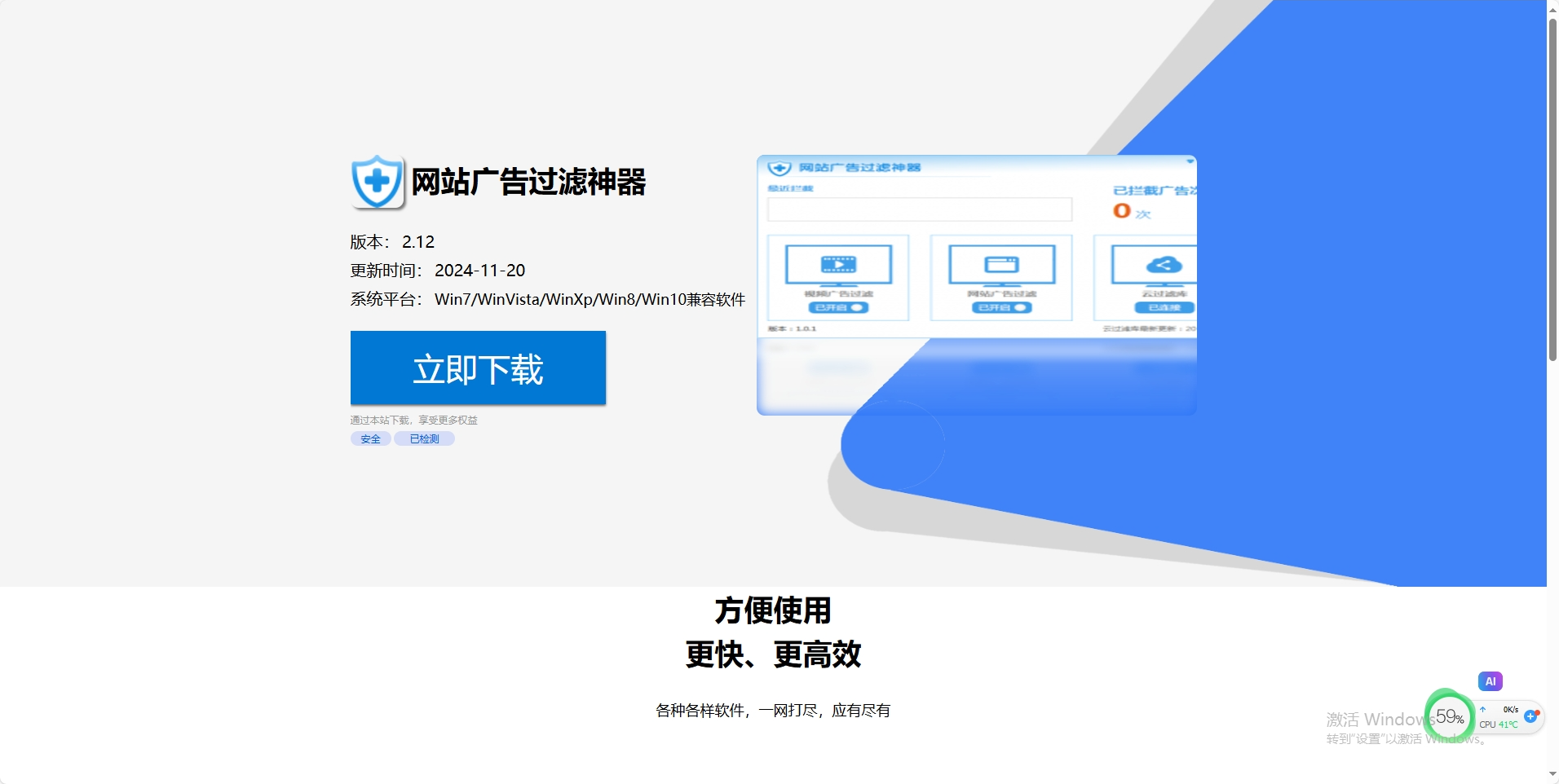Click the blue upload arrow in network speed widget
This screenshot has height=784, width=1559.
pos(1484,710)
